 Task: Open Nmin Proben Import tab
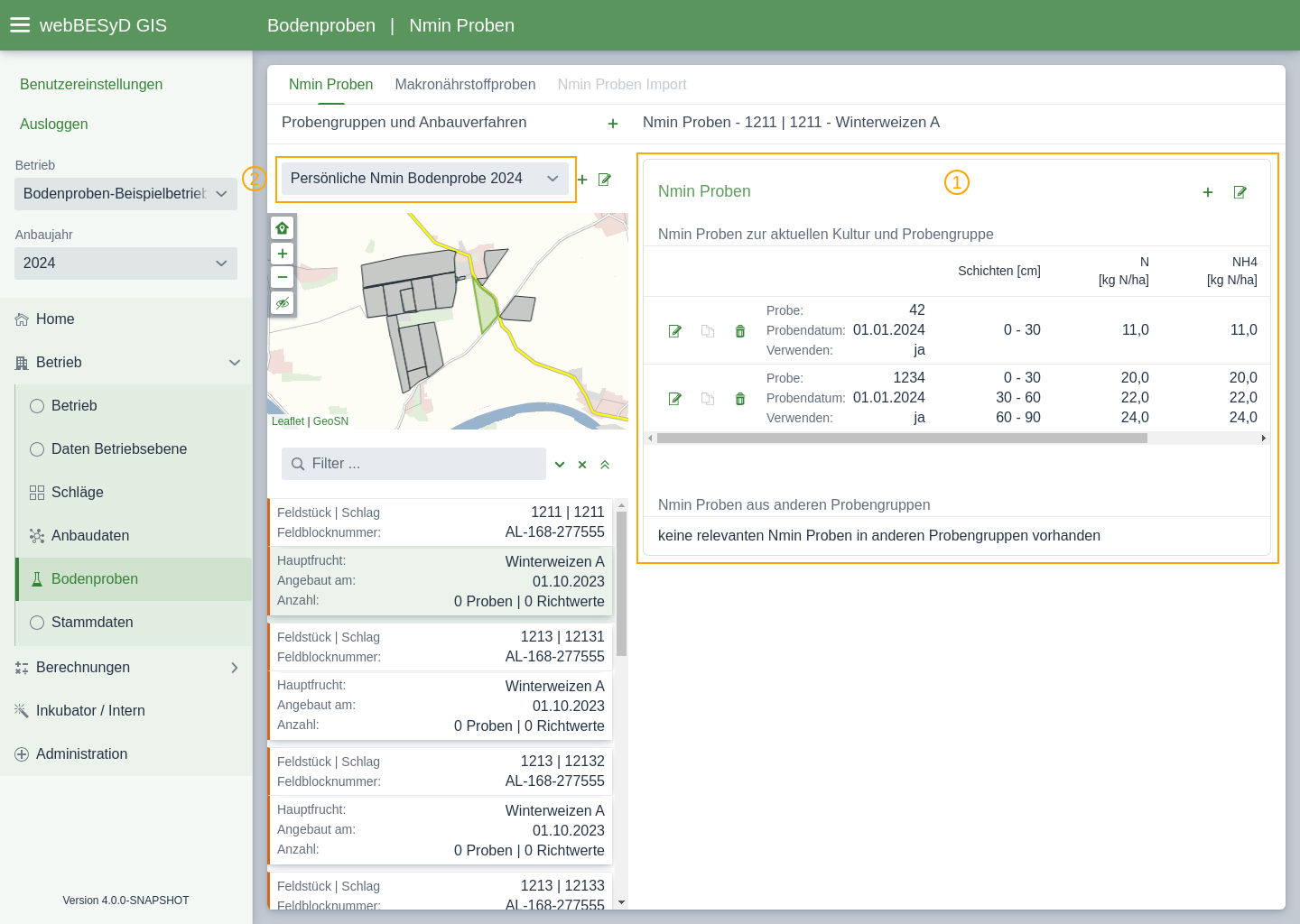pyautogui.click(x=622, y=85)
